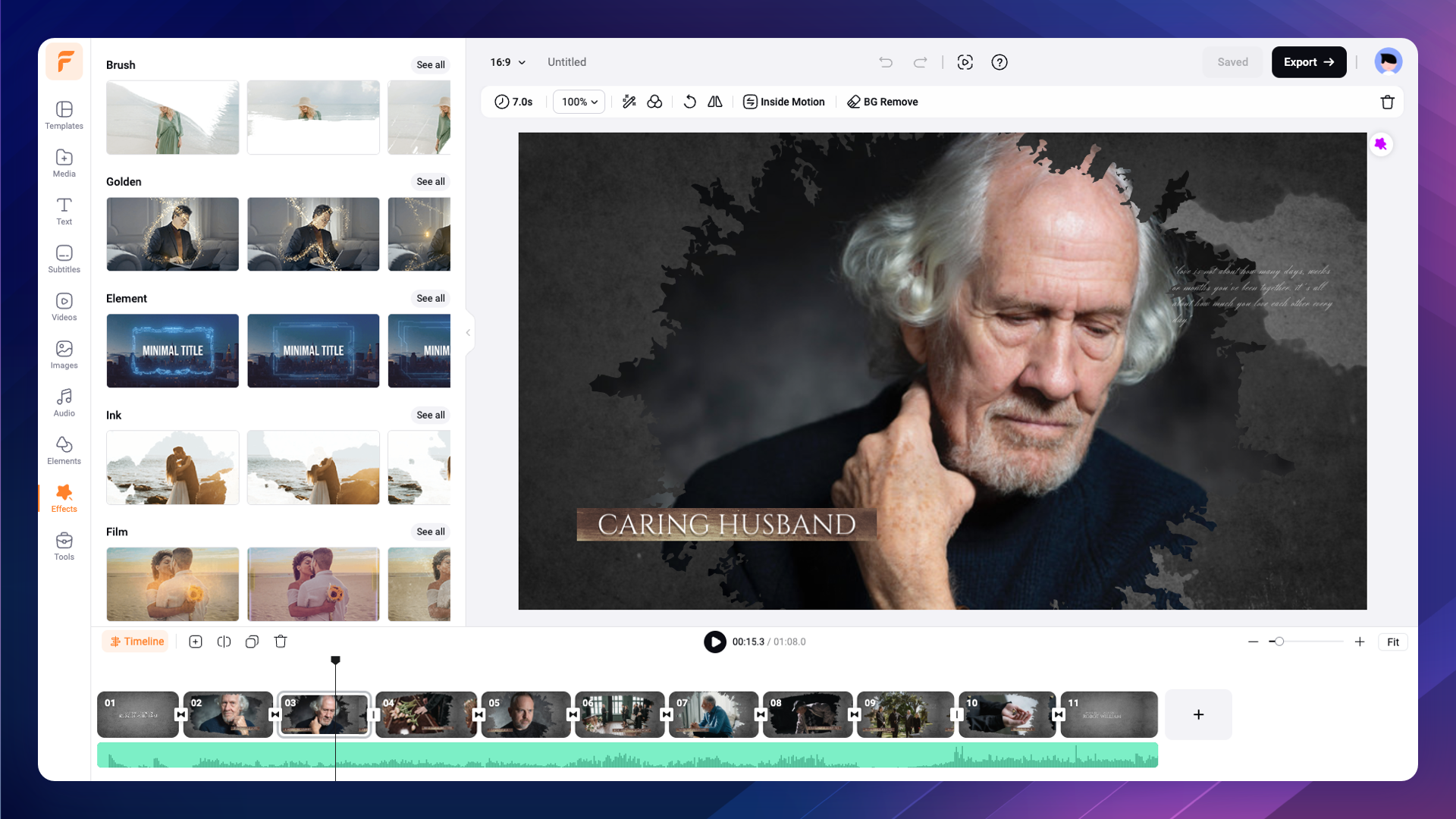
Task: Click the flip horizontal icon
Action: point(714,102)
